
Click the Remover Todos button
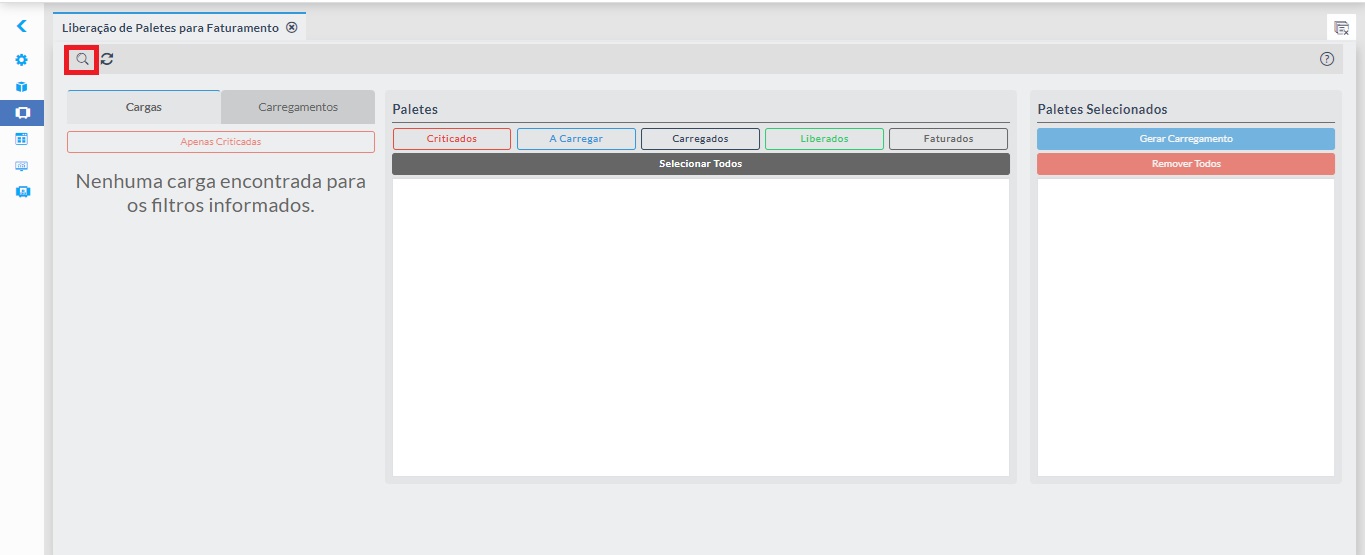tap(1186, 164)
